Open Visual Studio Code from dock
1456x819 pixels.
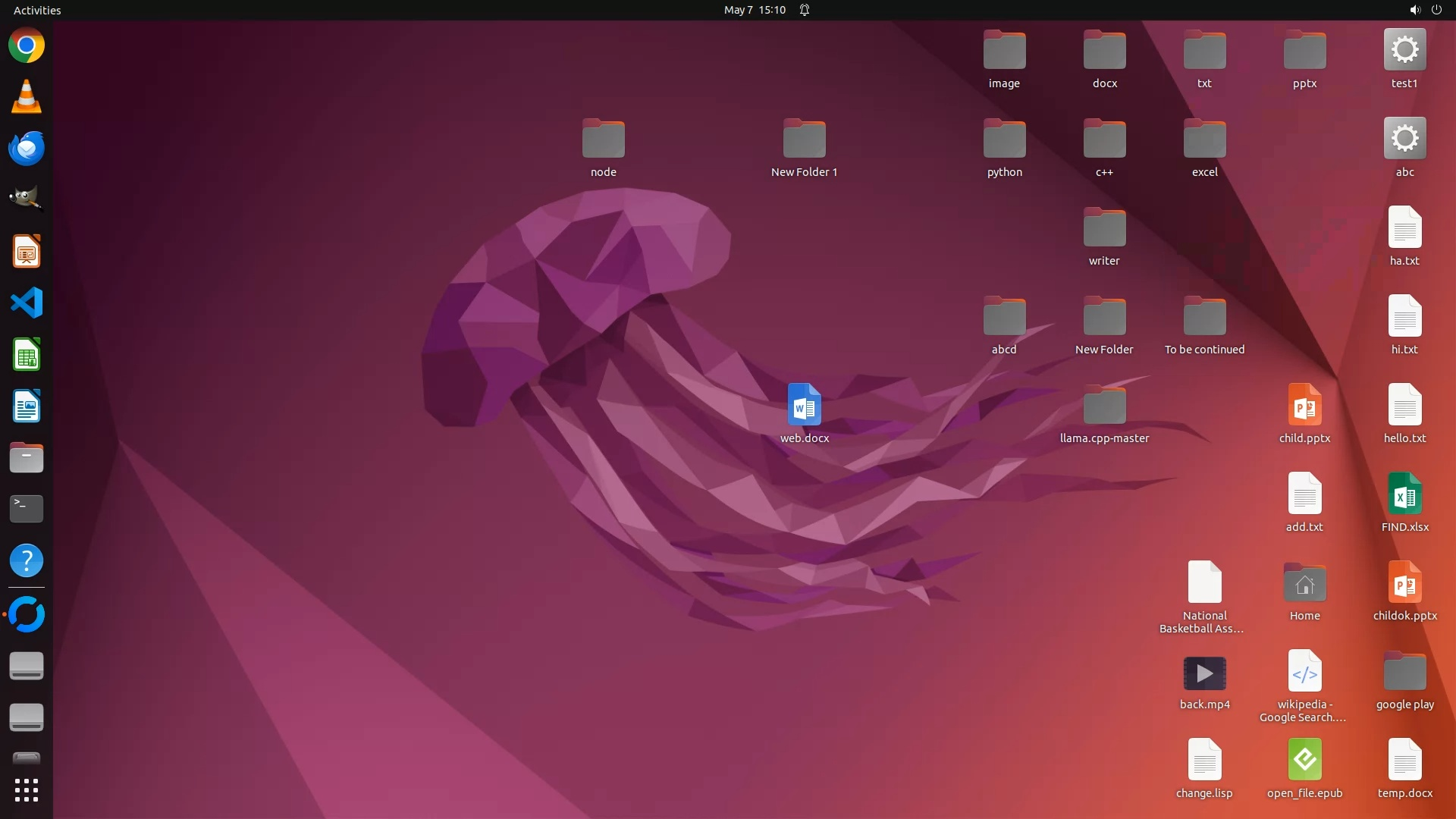(27, 303)
